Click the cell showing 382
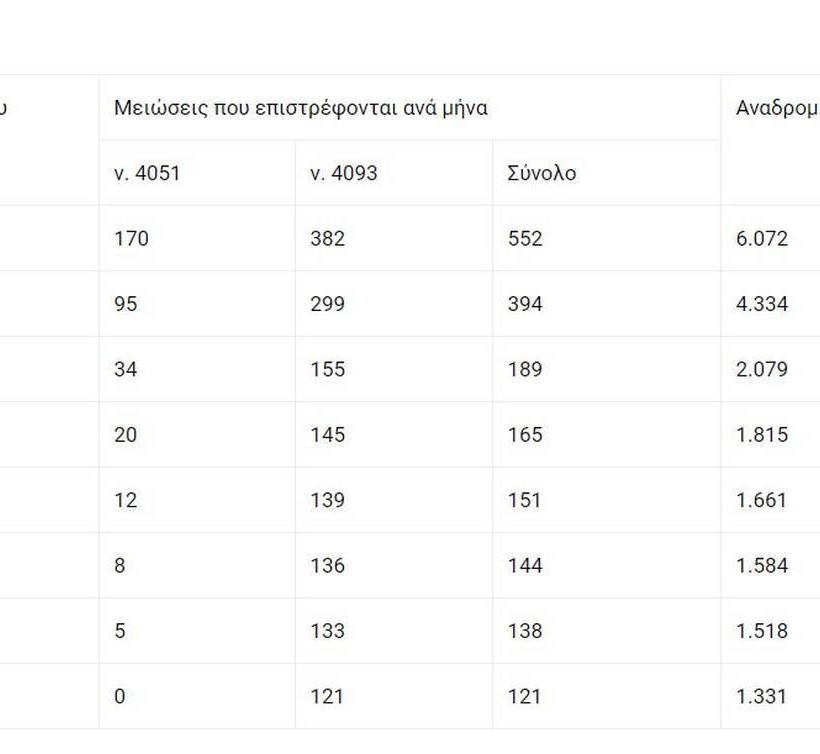The image size is (820, 754). click(327, 238)
